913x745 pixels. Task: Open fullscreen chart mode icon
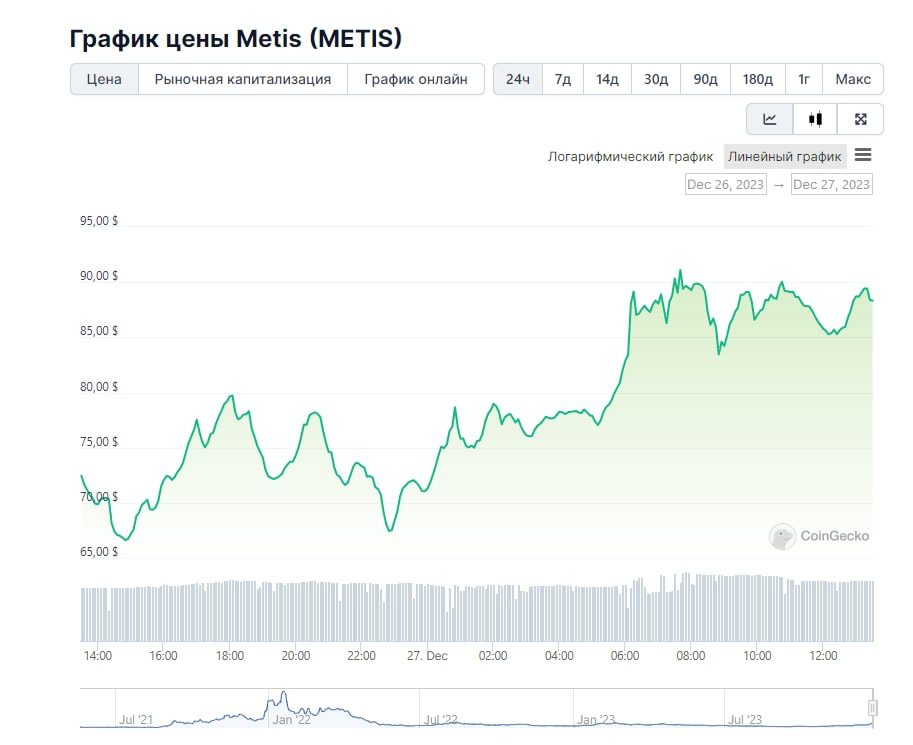pos(861,119)
